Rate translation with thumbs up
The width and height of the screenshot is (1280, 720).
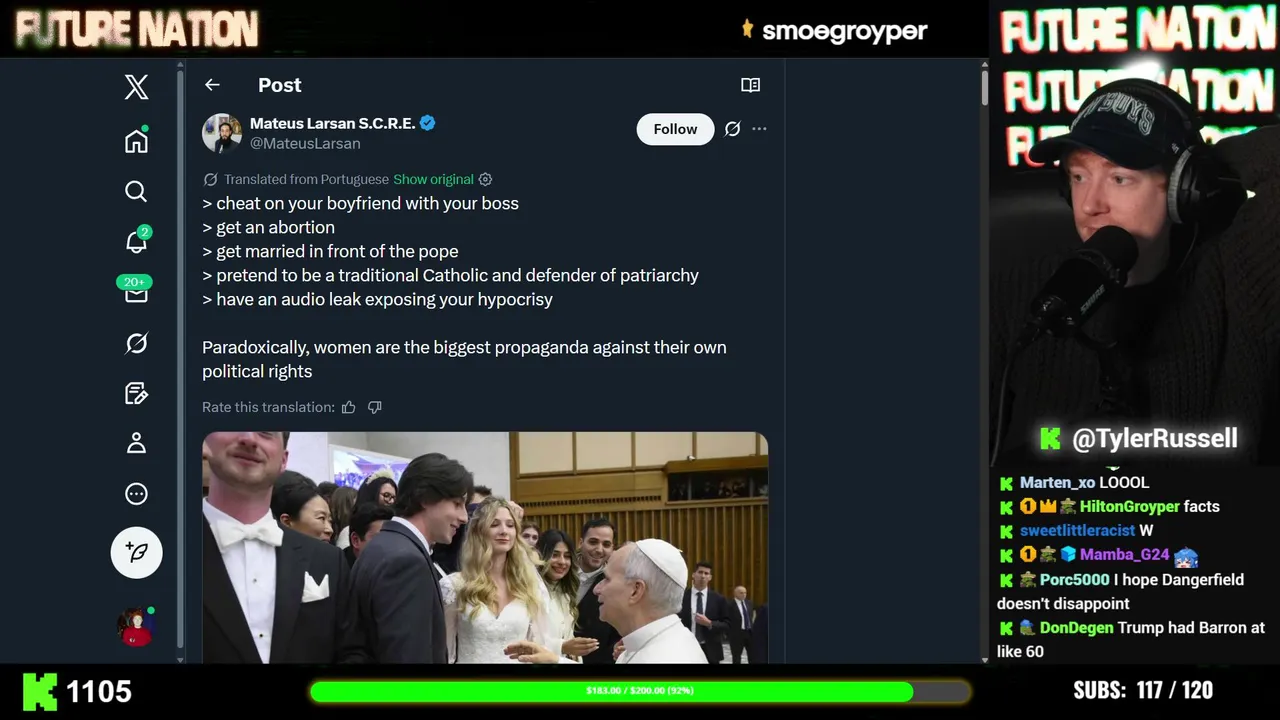348,407
